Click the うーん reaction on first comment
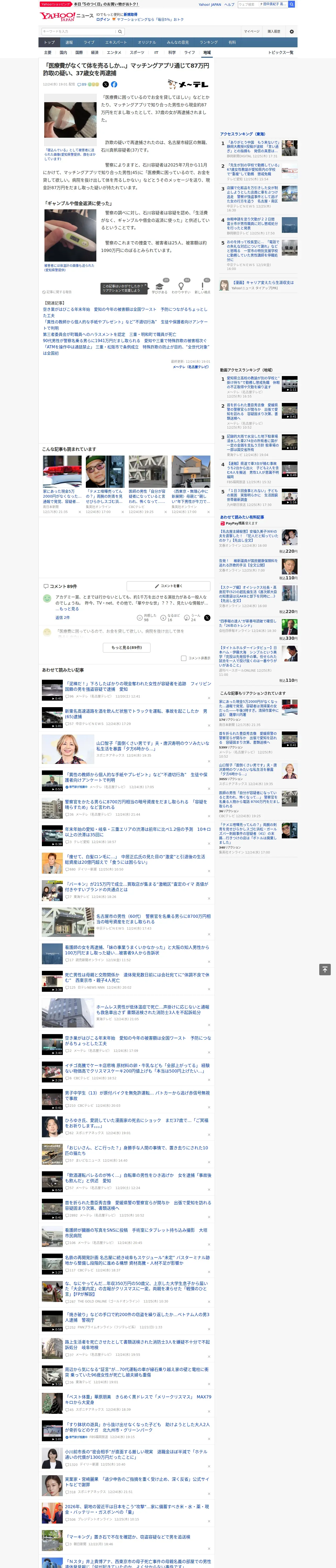336x1568 pixels. pos(192,617)
